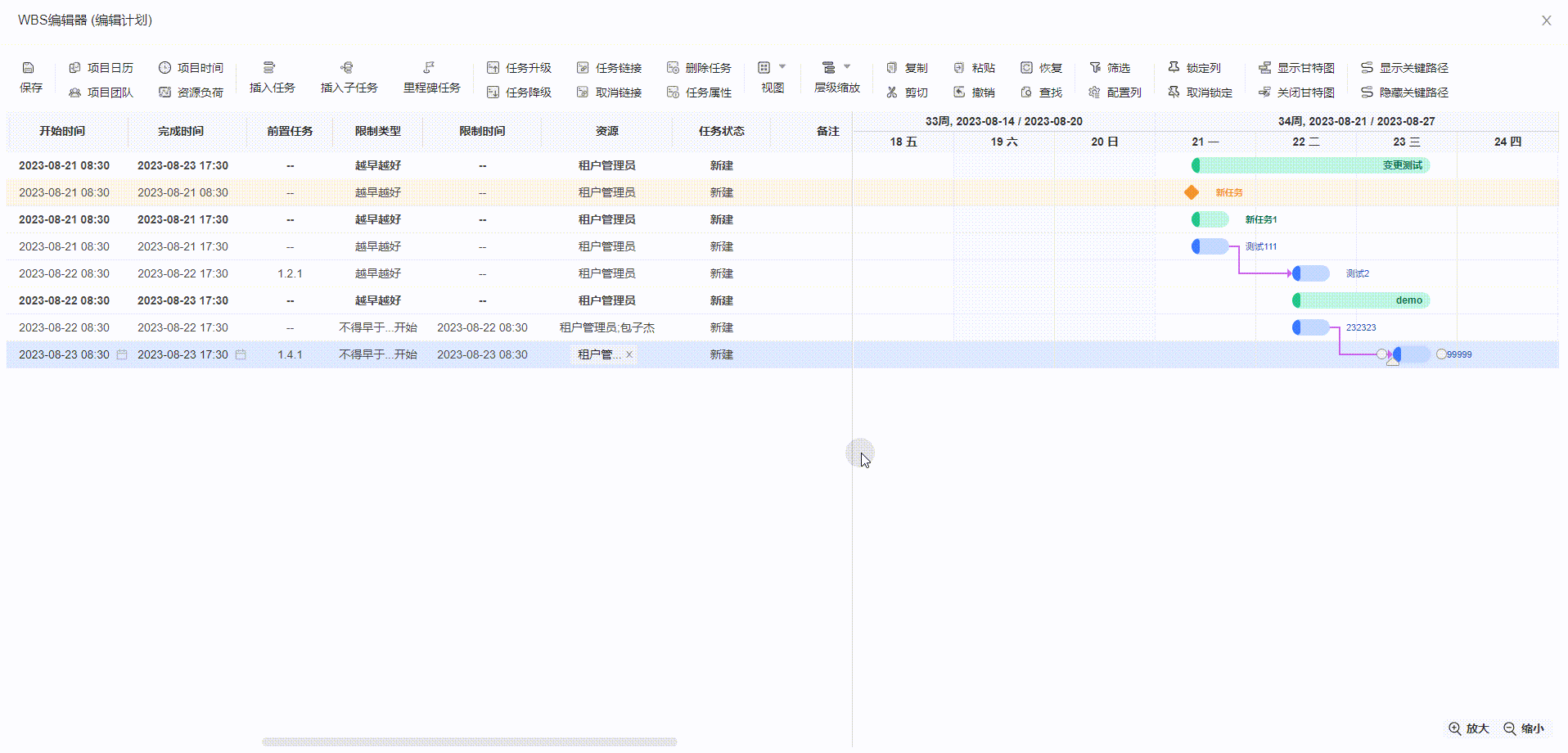The width and height of the screenshot is (1568, 753).
Task: Open start date calendar picker in selected row
Action: coord(122,354)
